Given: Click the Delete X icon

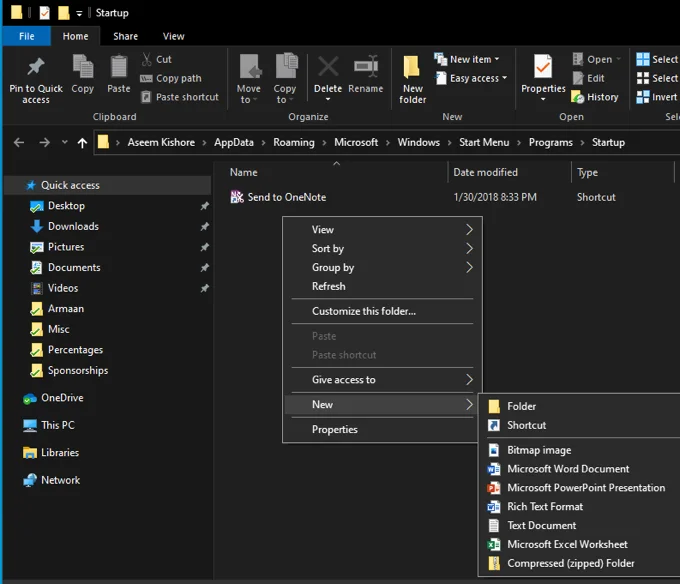Looking at the screenshot, I should 328,67.
